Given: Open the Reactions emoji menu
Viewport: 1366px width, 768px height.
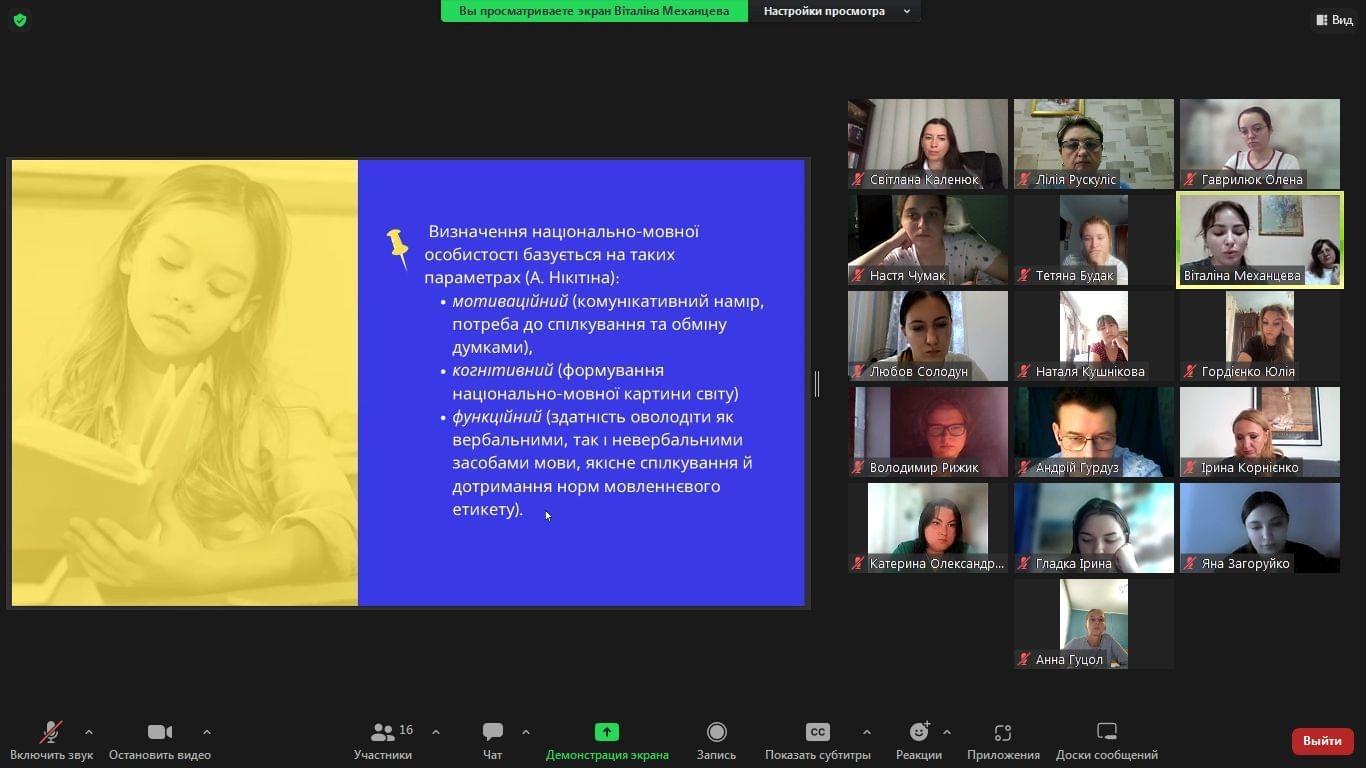Looking at the screenshot, I should (918, 733).
